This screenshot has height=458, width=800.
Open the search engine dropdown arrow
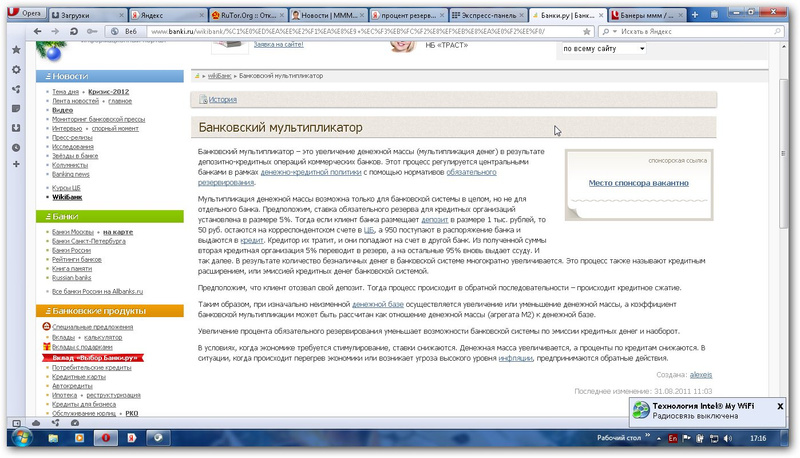click(615, 32)
